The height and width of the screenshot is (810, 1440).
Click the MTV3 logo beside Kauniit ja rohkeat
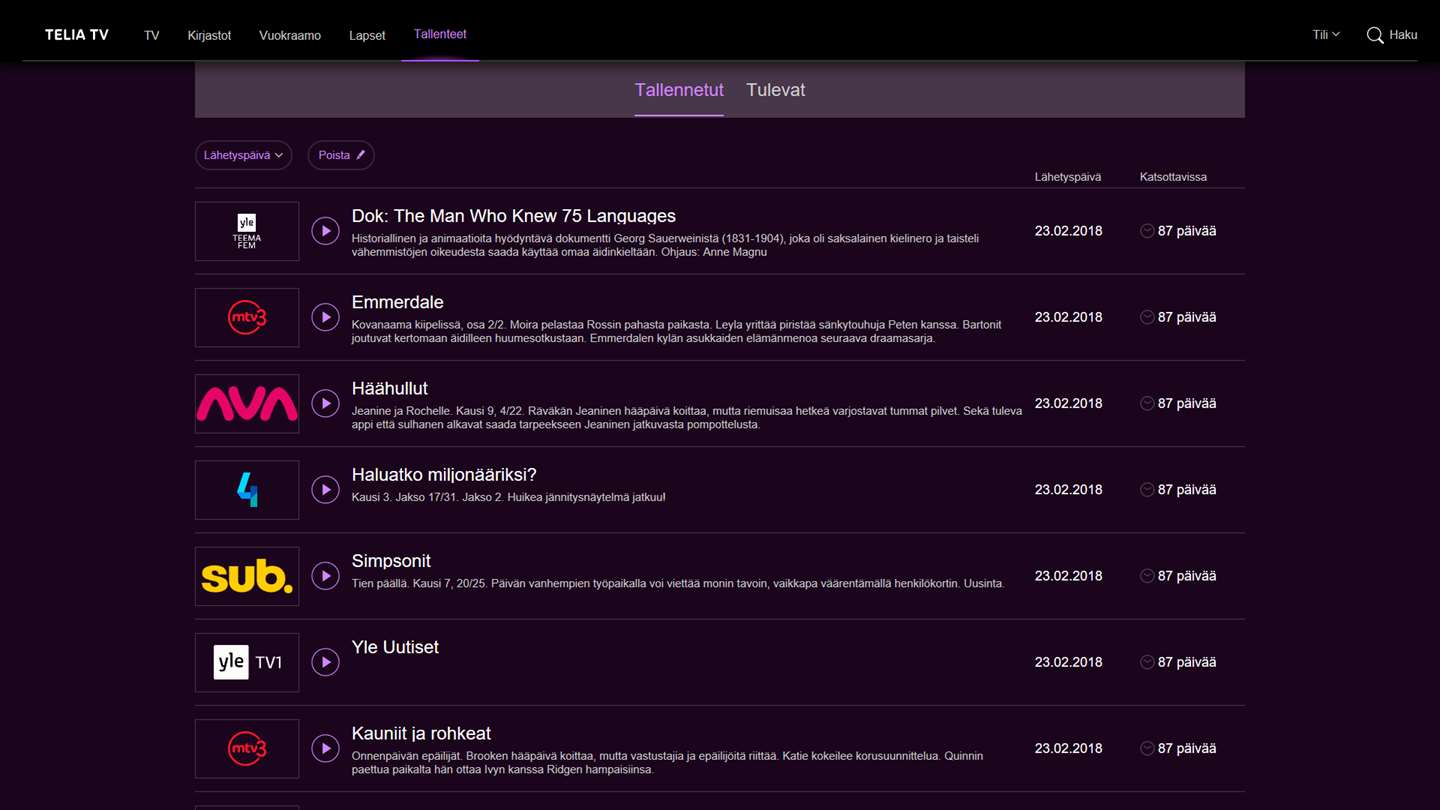(x=247, y=748)
